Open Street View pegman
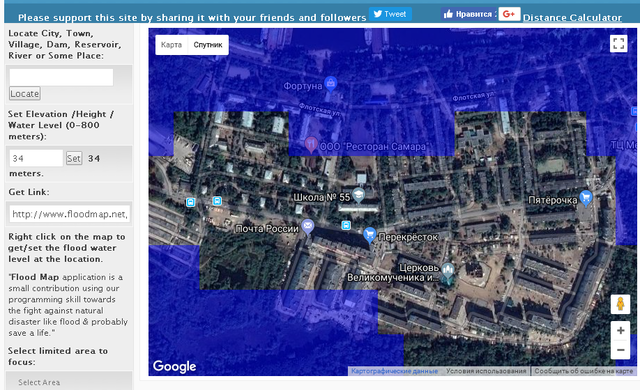This screenshot has width=640, height=390. pyautogui.click(x=620, y=304)
